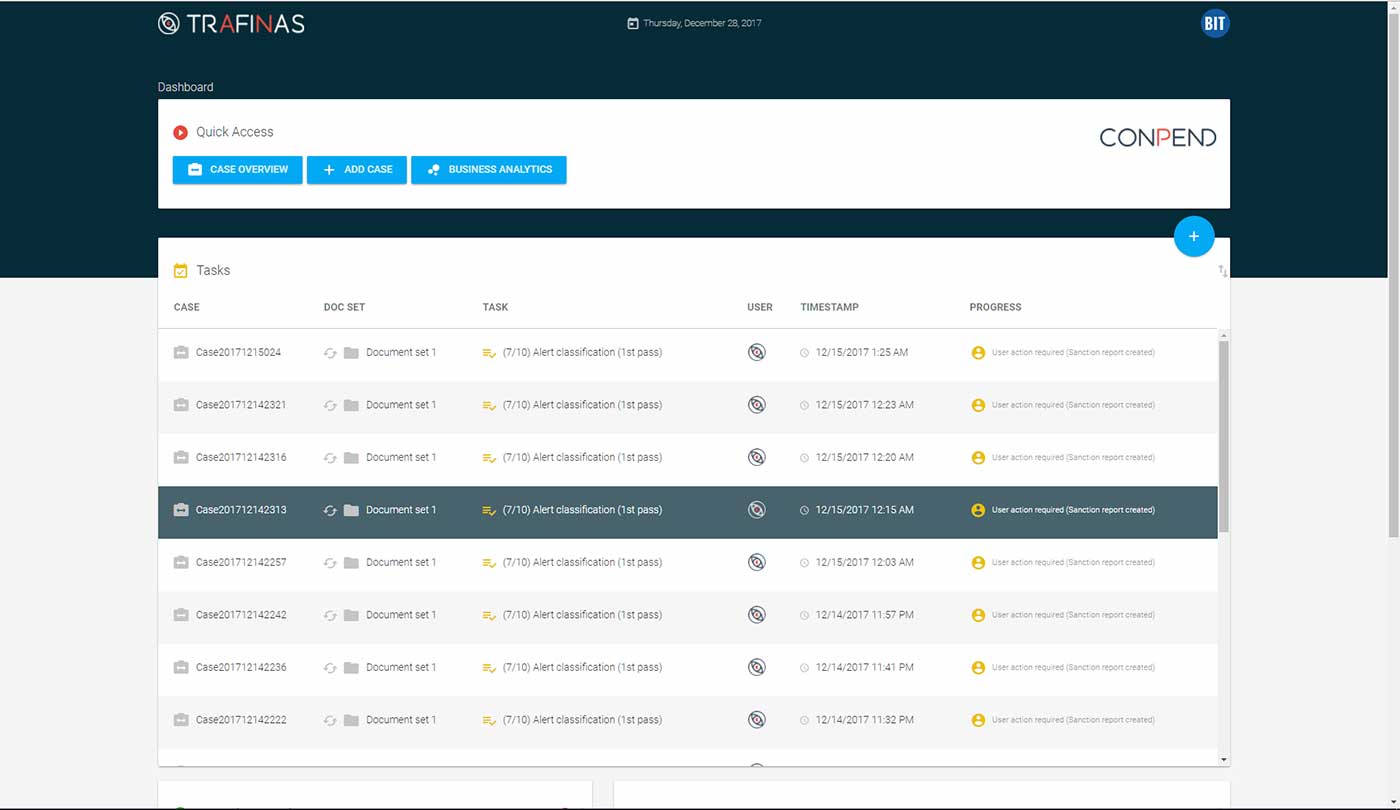The height and width of the screenshot is (810, 1400).
Task: Click clock icon in Case201712142222 row
Action: (x=804, y=720)
